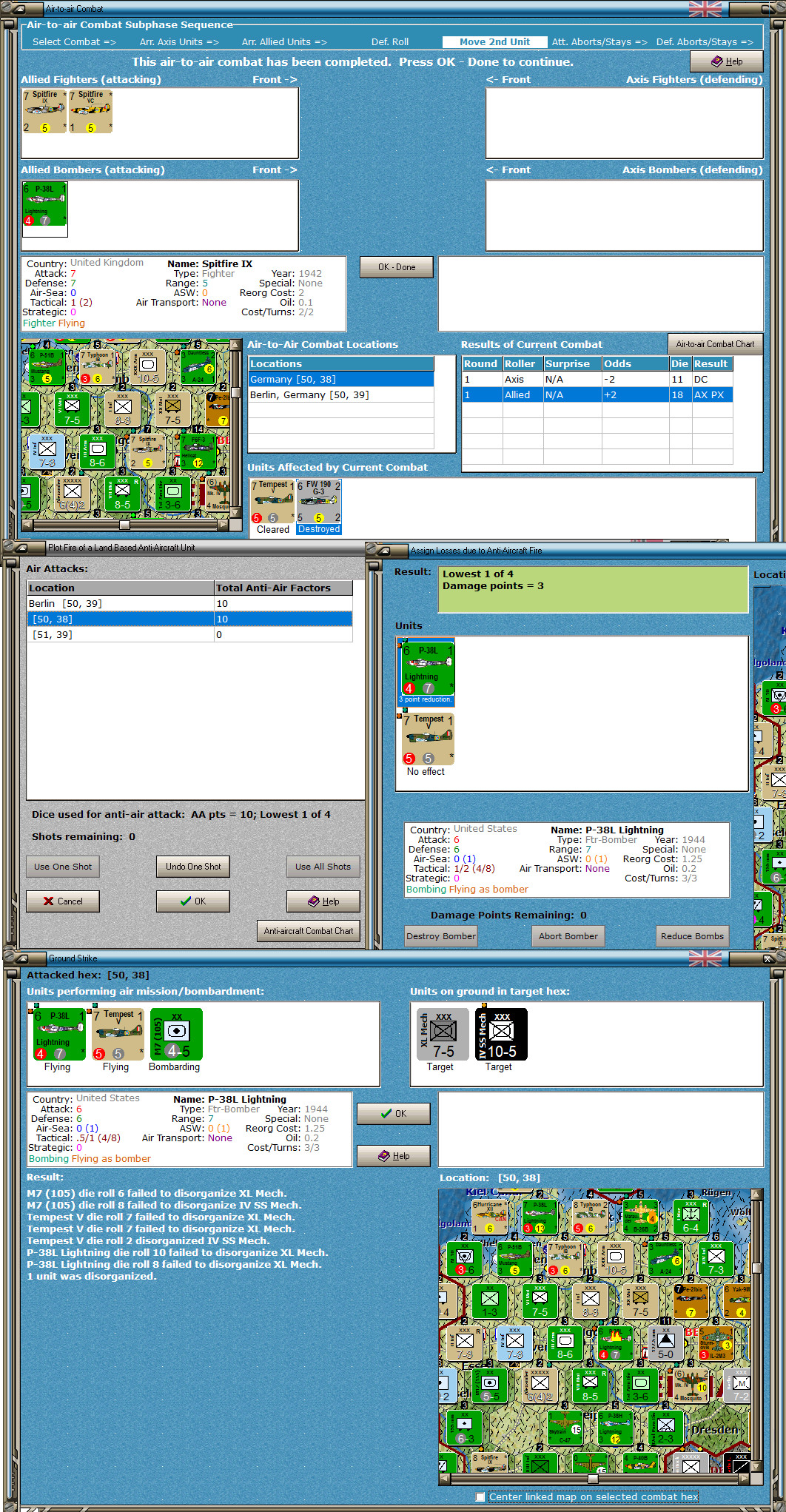Open the Anti-aircraft Combat Chart
The width and height of the screenshot is (786, 1512).
(309, 931)
